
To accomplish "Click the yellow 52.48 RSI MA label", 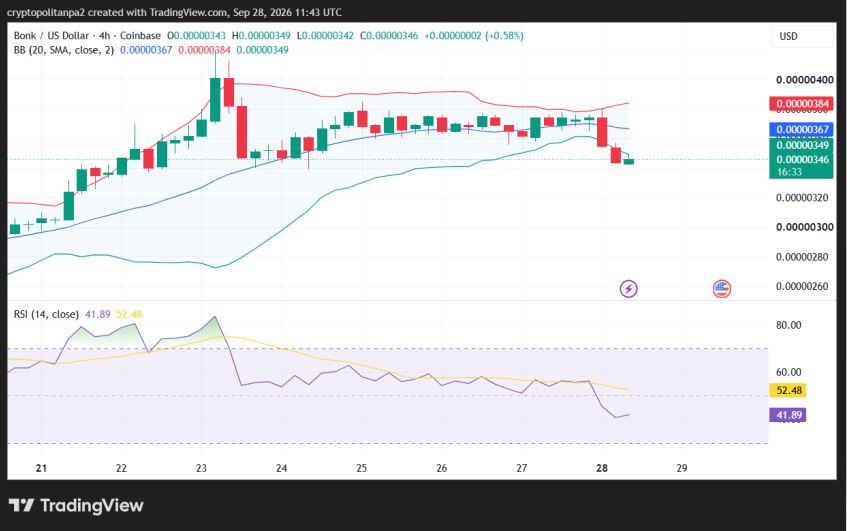I will tap(788, 390).
